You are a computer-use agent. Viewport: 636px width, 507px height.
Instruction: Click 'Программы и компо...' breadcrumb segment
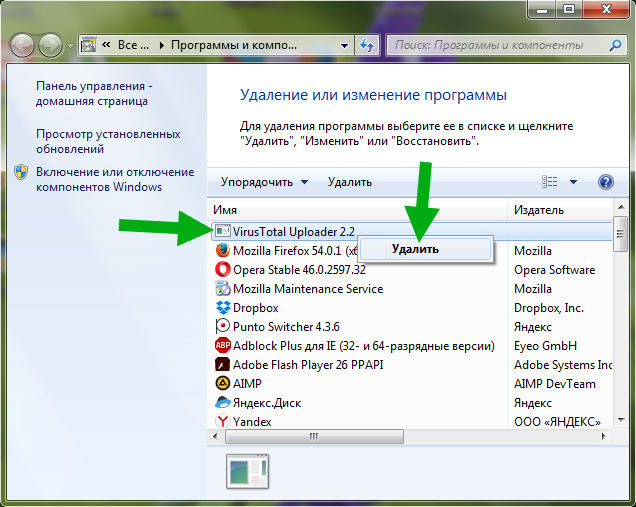tap(234, 45)
